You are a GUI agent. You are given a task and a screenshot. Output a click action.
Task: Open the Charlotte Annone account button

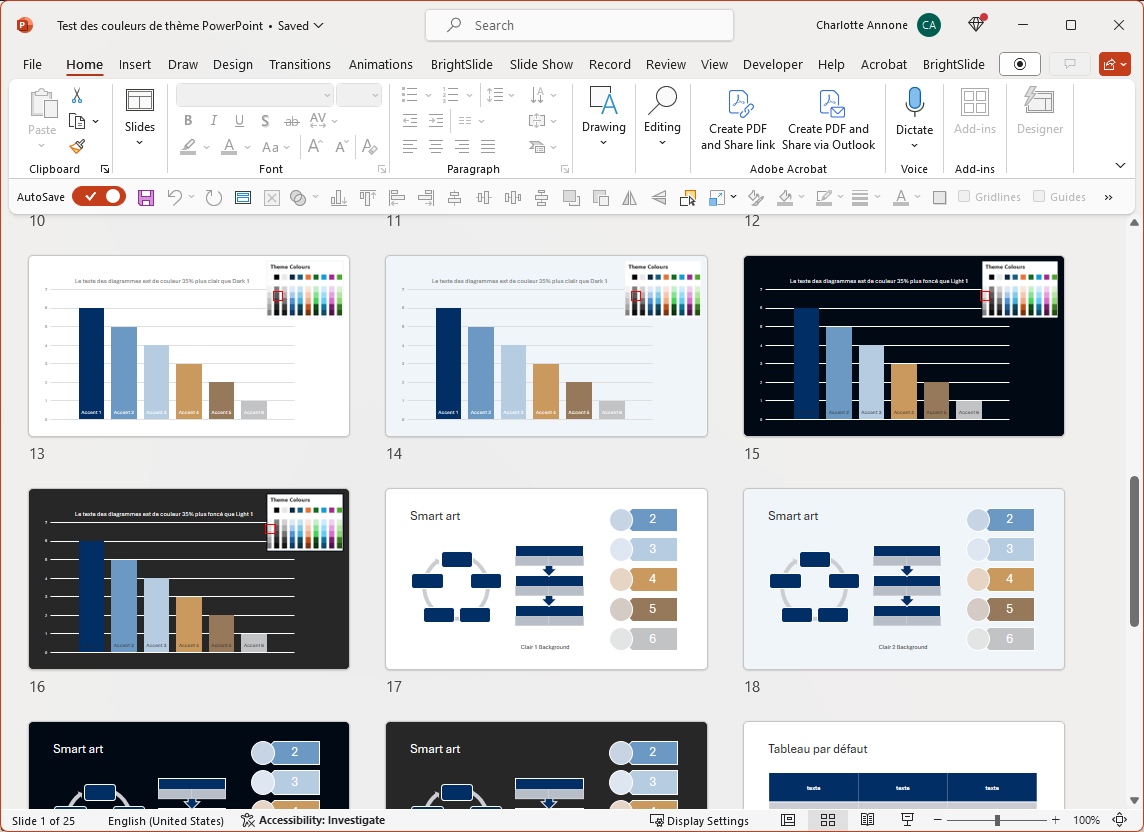[x=878, y=25]
